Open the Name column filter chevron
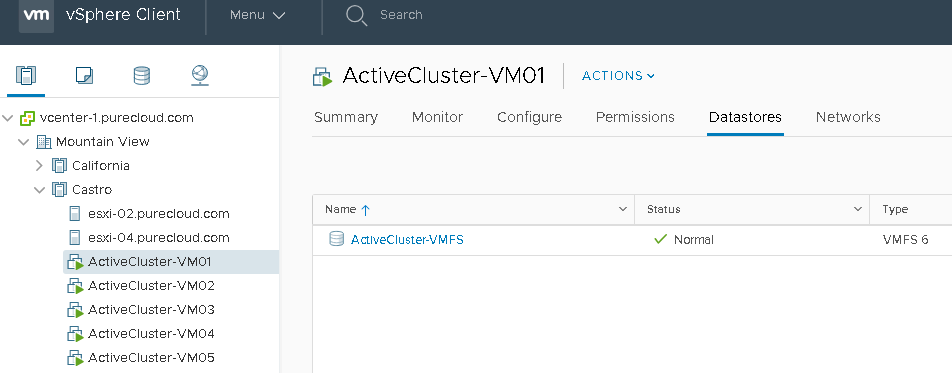 pos(622,209)
